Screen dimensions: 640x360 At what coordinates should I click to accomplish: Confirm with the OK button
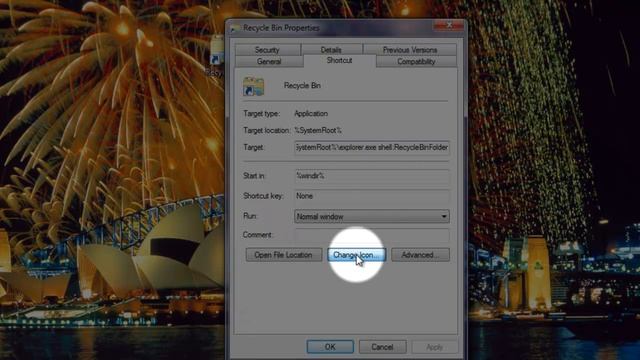pos(330,347)
